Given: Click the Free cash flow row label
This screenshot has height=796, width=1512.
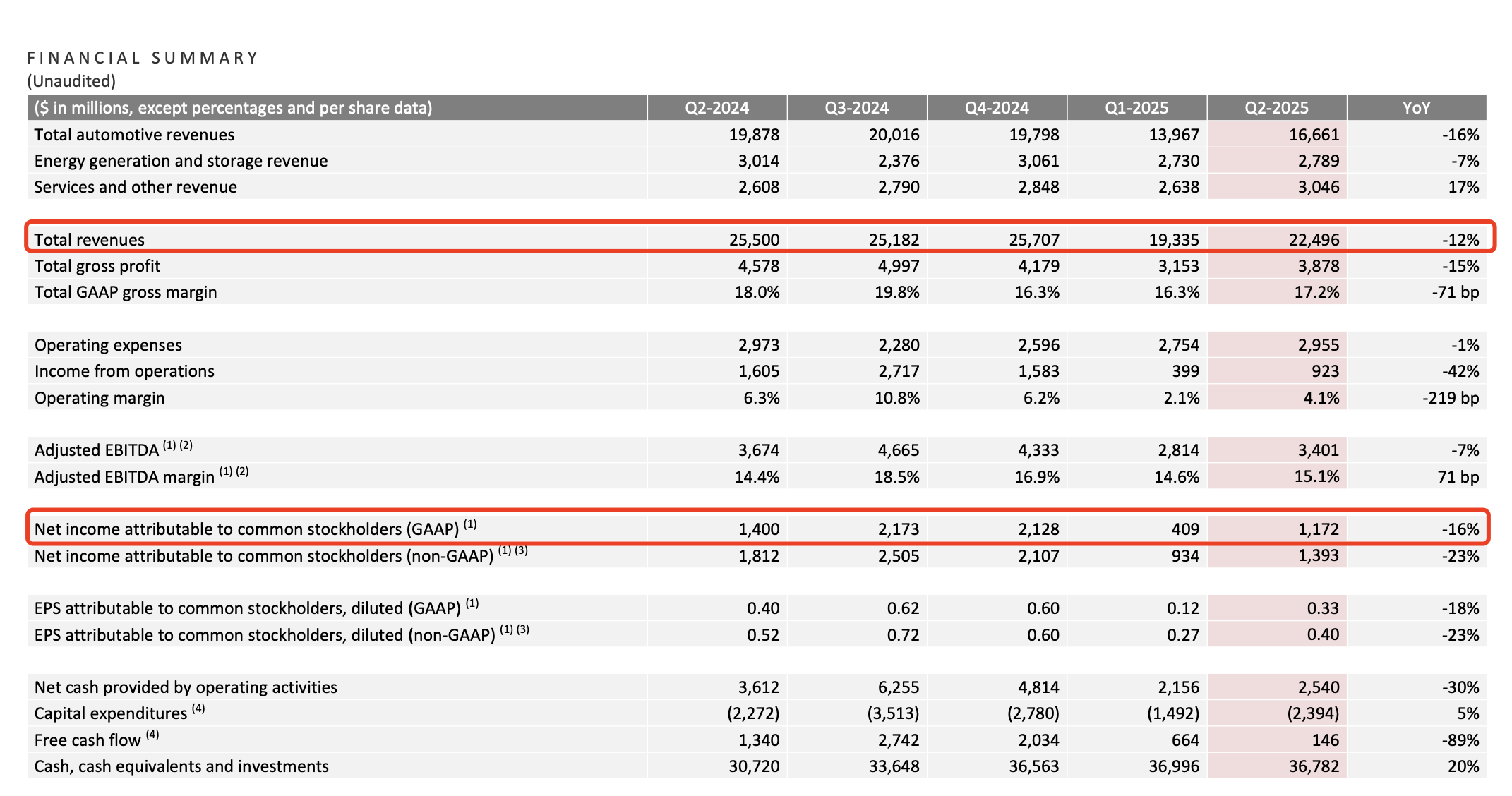Looking at the screenshot, I should click(x=88, y=740).
